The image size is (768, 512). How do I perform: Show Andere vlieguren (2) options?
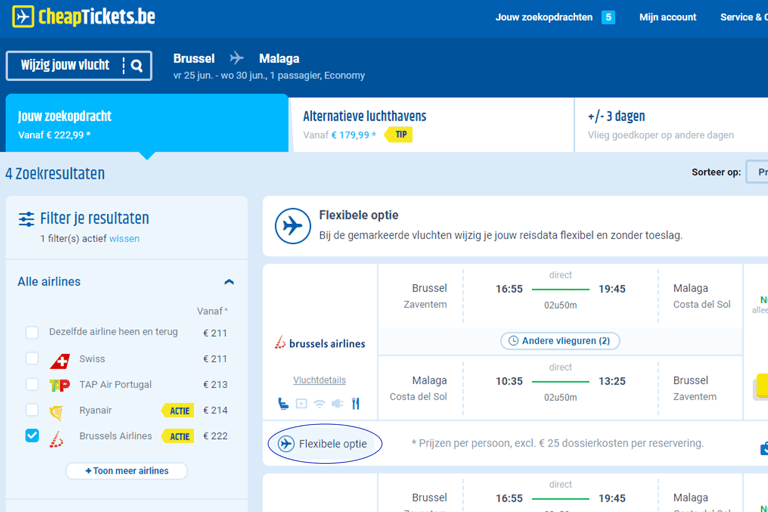(560, 341)
